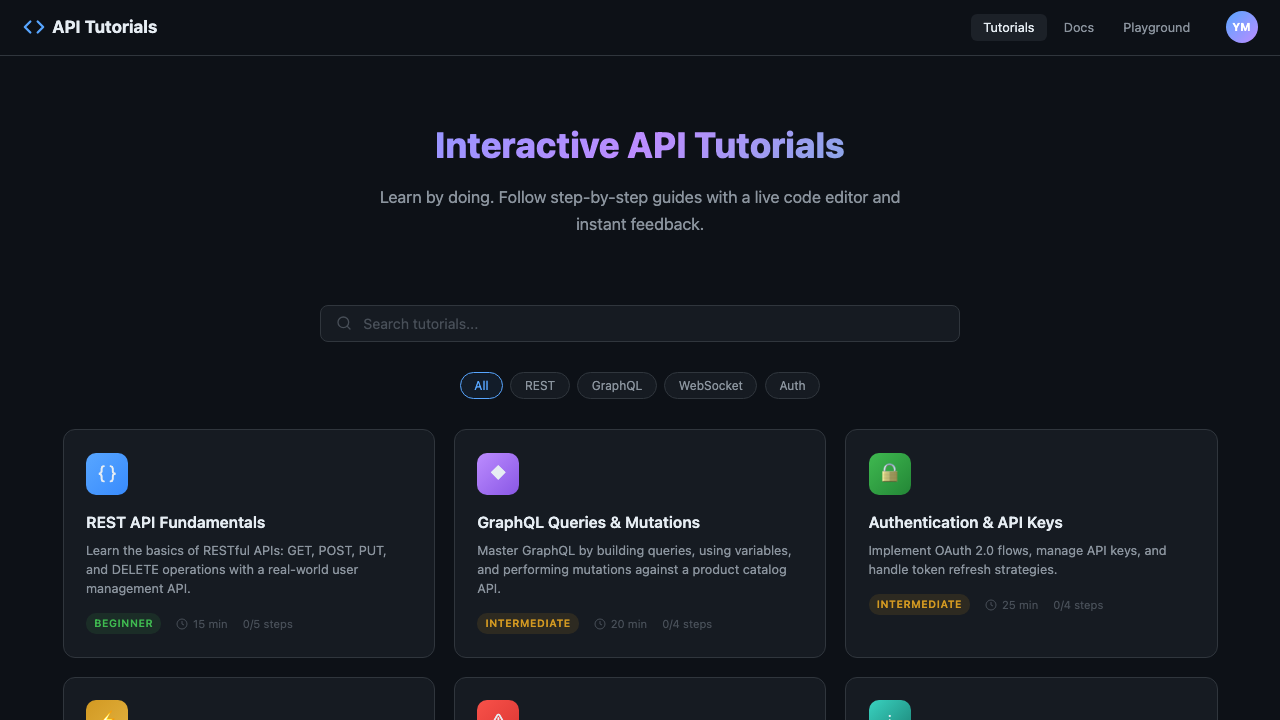Open the Docs nav tab
The image size is (1280, 720).
(x=1078, y=27)
